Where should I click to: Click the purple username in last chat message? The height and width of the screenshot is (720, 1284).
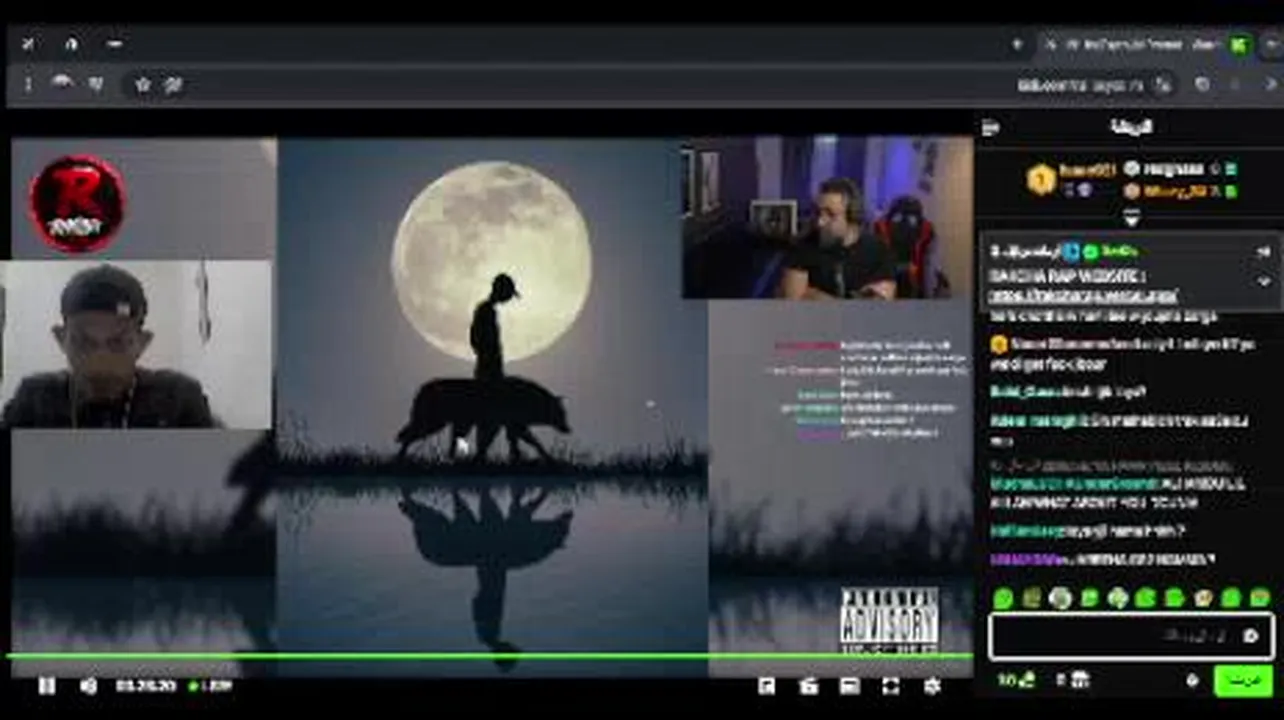(1025, 560)
